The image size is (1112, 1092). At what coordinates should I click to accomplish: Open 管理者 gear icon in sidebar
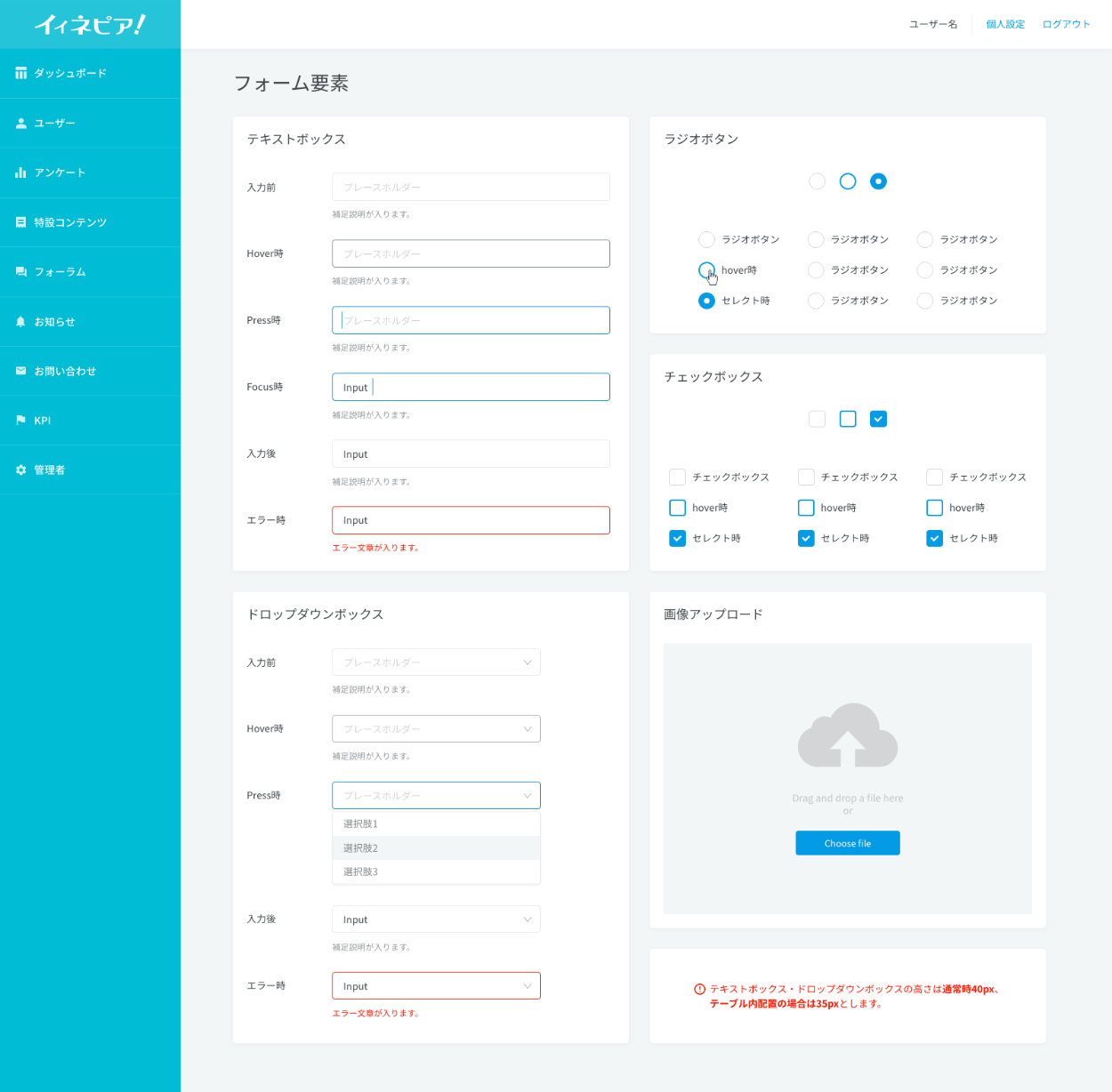tap(20, 470)
